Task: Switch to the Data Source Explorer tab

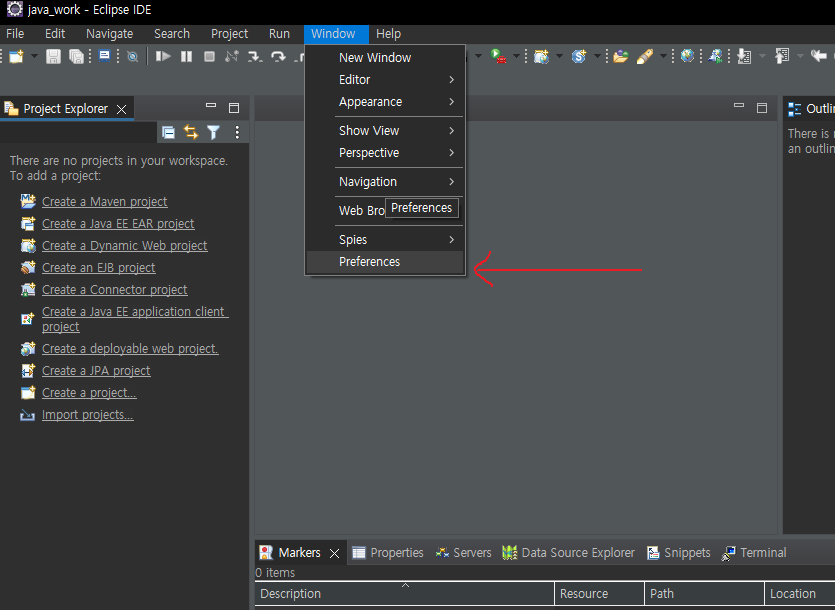Action: (x=568, y=552)
